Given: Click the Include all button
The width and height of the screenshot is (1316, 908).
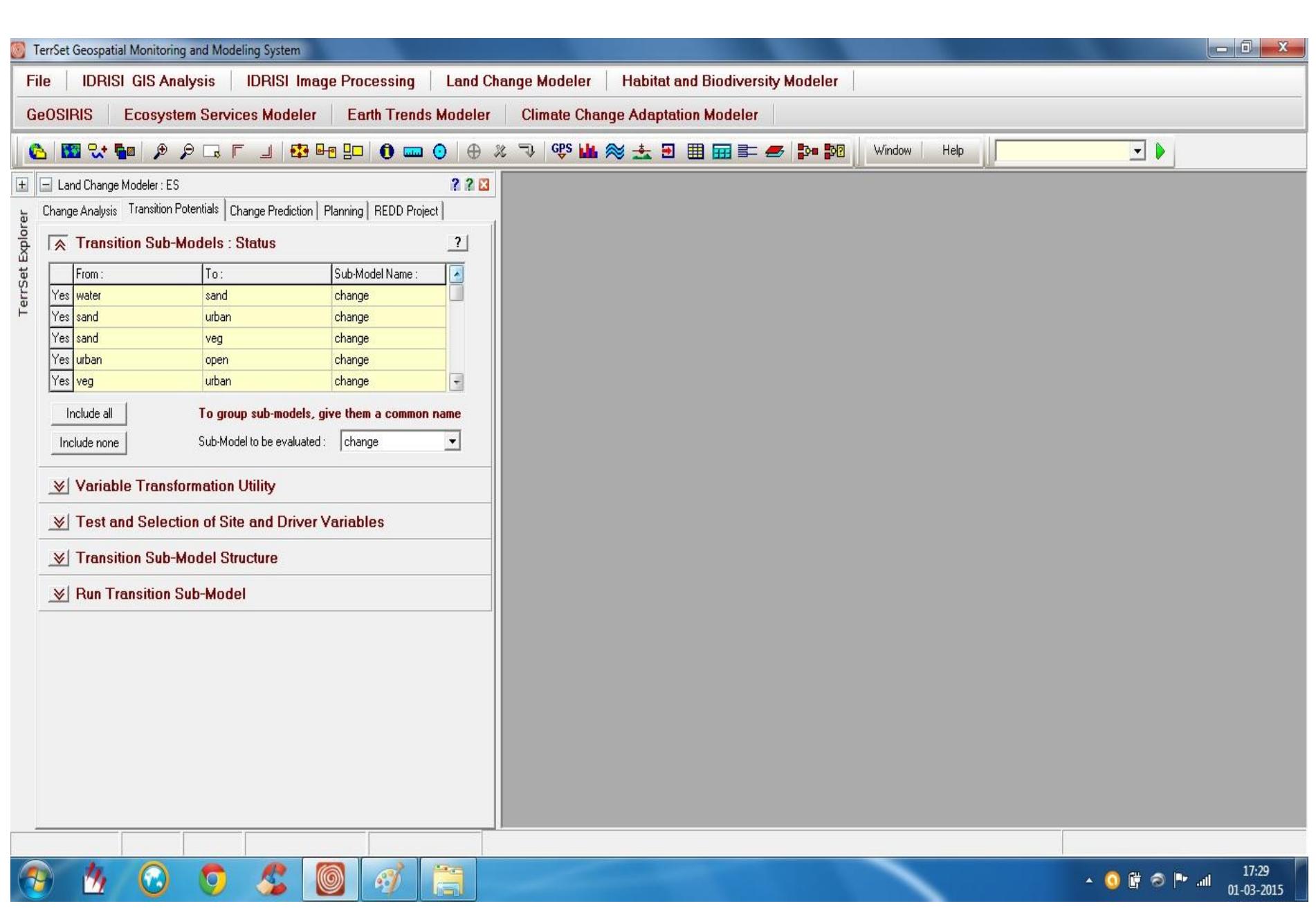Looking at the screenshot, I should point(89,414).
